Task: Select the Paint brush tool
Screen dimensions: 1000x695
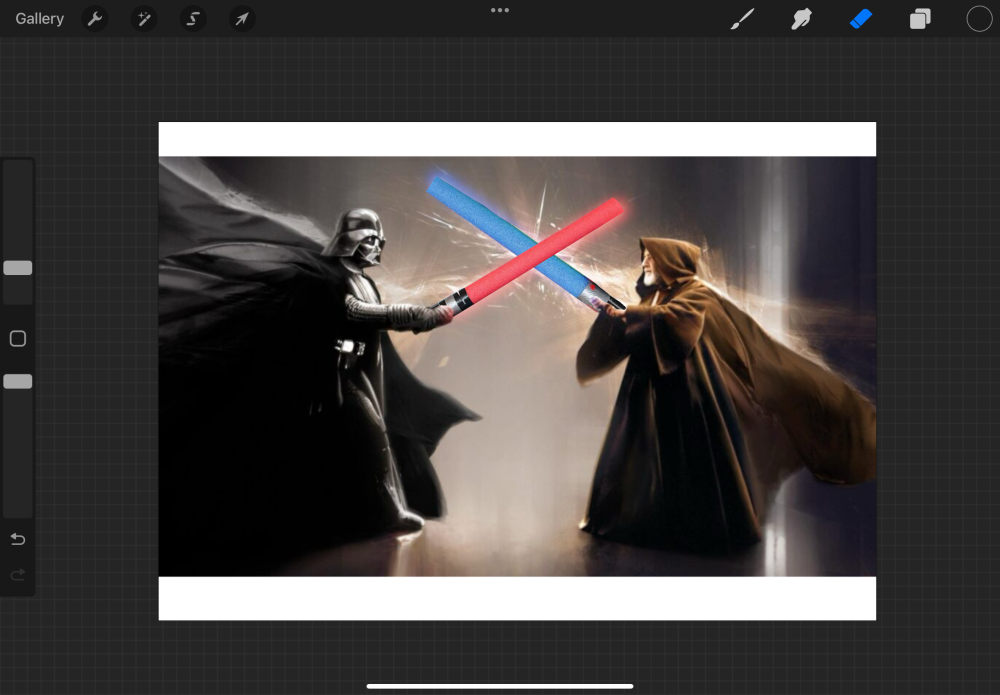Action: click(742, 19)
